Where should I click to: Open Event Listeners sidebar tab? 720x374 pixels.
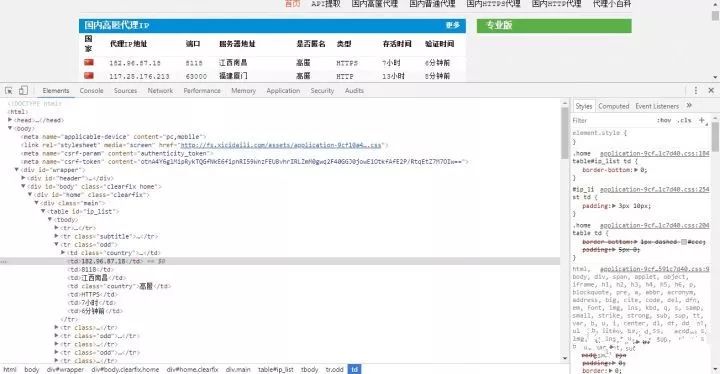click(x=657, y=106)
